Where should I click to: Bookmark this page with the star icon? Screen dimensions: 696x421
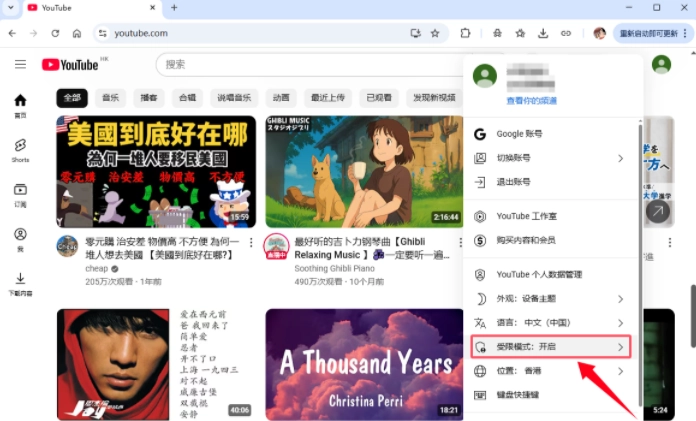coord(435,33)
